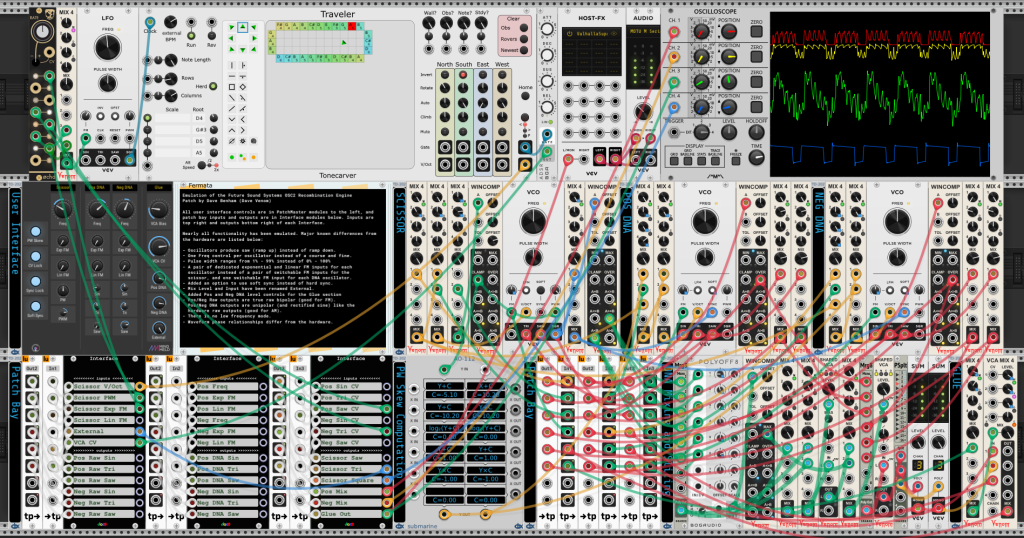Screen dimensions: 1024x538
Task: Click the CH. 1 ZERO button on Oscilloscope
Action: tap(756, 31)
